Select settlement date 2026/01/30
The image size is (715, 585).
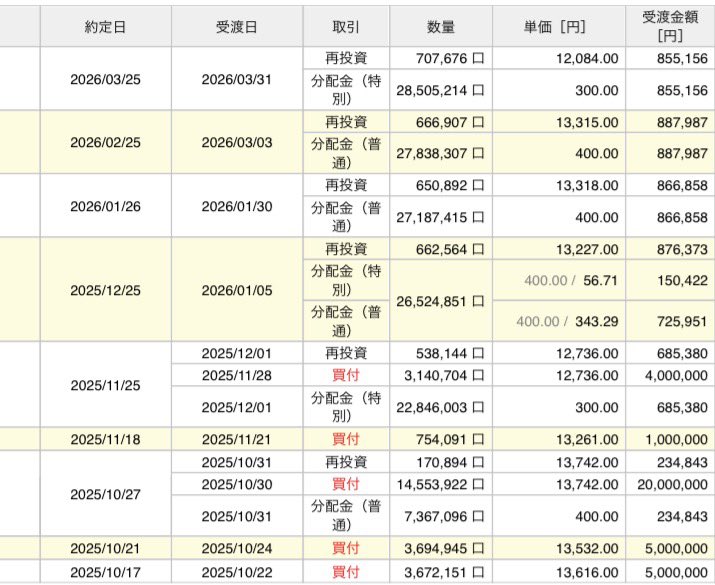237,207
